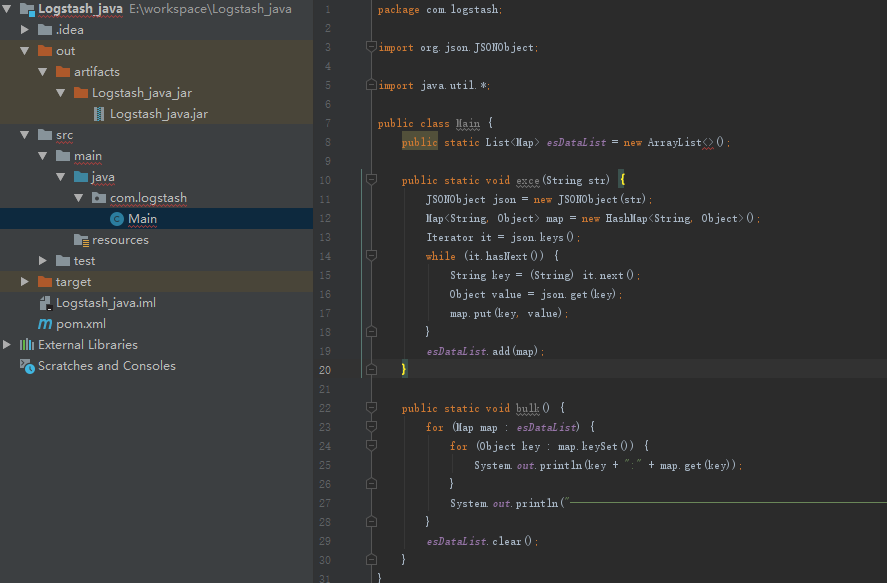Image resolution: width=887 pixels, height=583 pixels.
Task: Collapse the main folder arrow
Action: click(43, 156)
